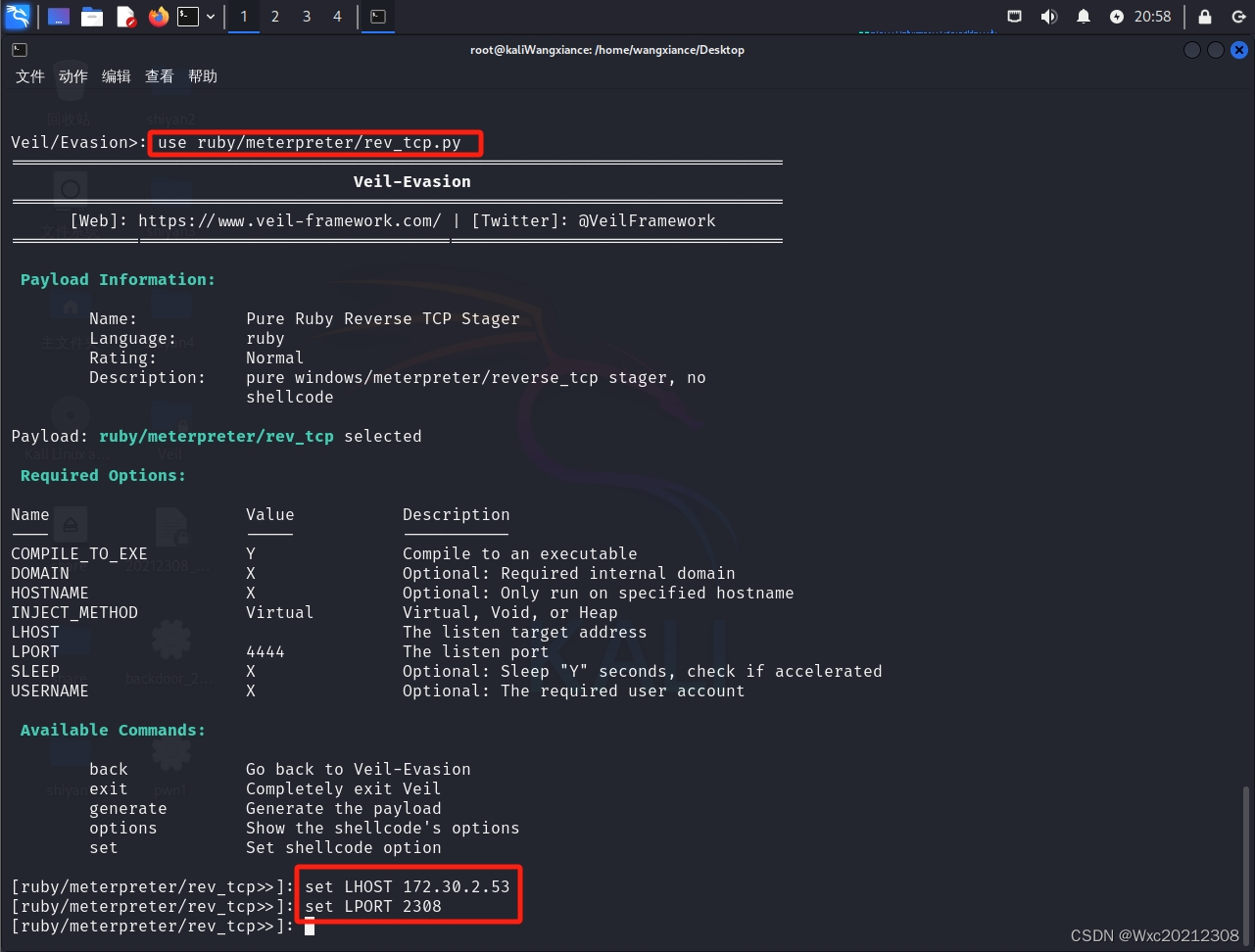The image size is (1255, 952).
Task: Click the Required Options heading
Action: point(103,476)
